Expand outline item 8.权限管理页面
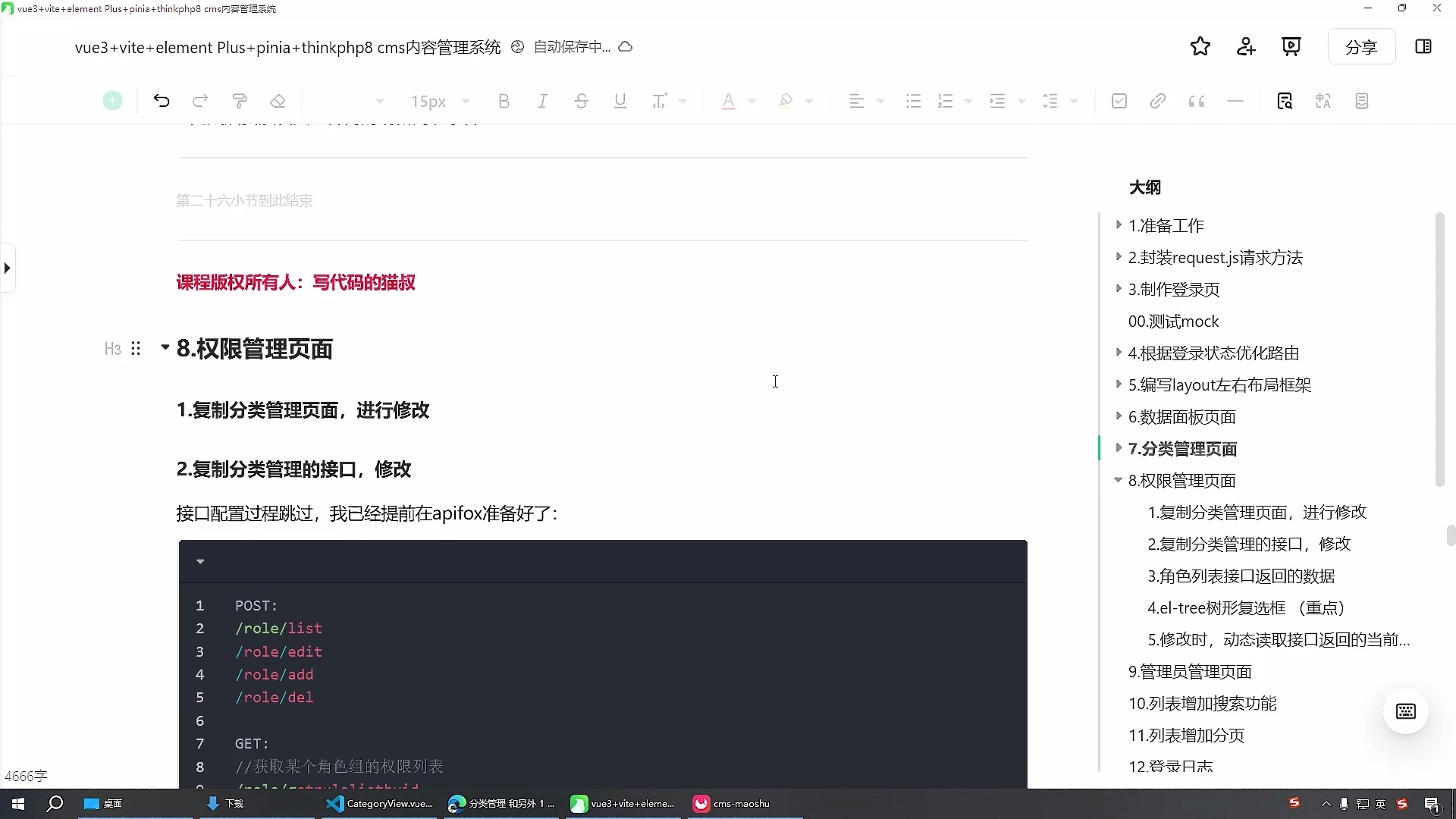 click(1118, 480)
